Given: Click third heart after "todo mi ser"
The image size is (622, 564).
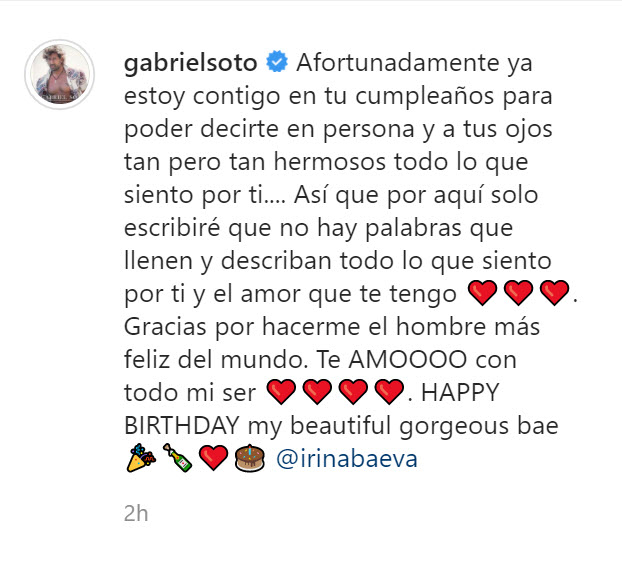Looking at the screenshot, I should tap(353, 392).
